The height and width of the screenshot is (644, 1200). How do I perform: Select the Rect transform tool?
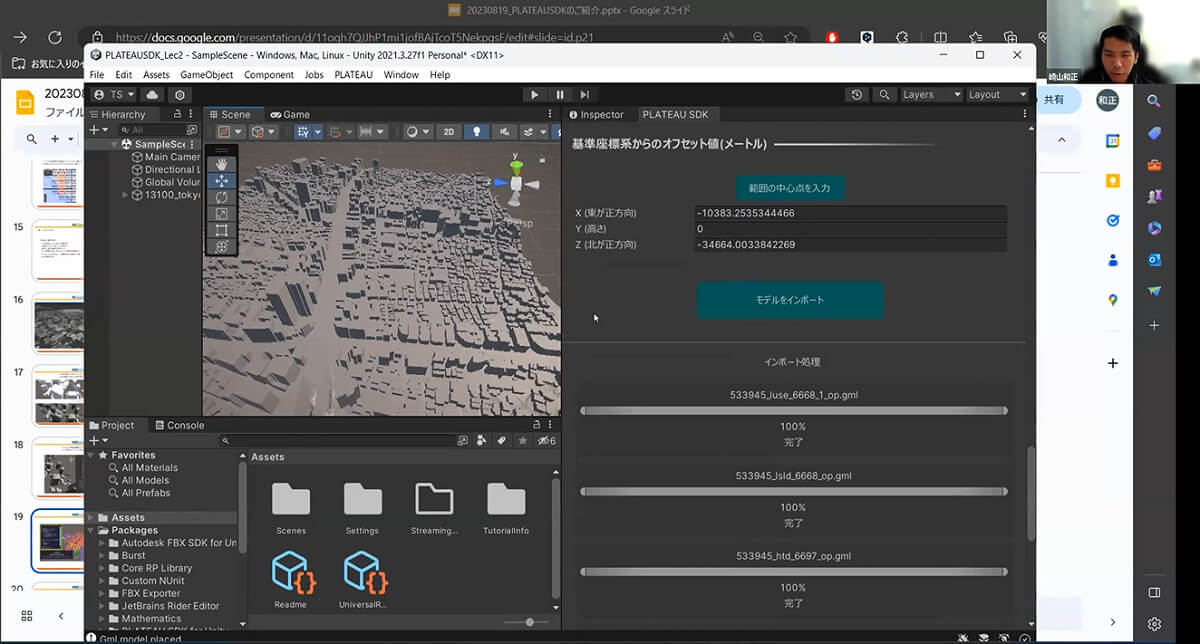click(x=221, y=230)
